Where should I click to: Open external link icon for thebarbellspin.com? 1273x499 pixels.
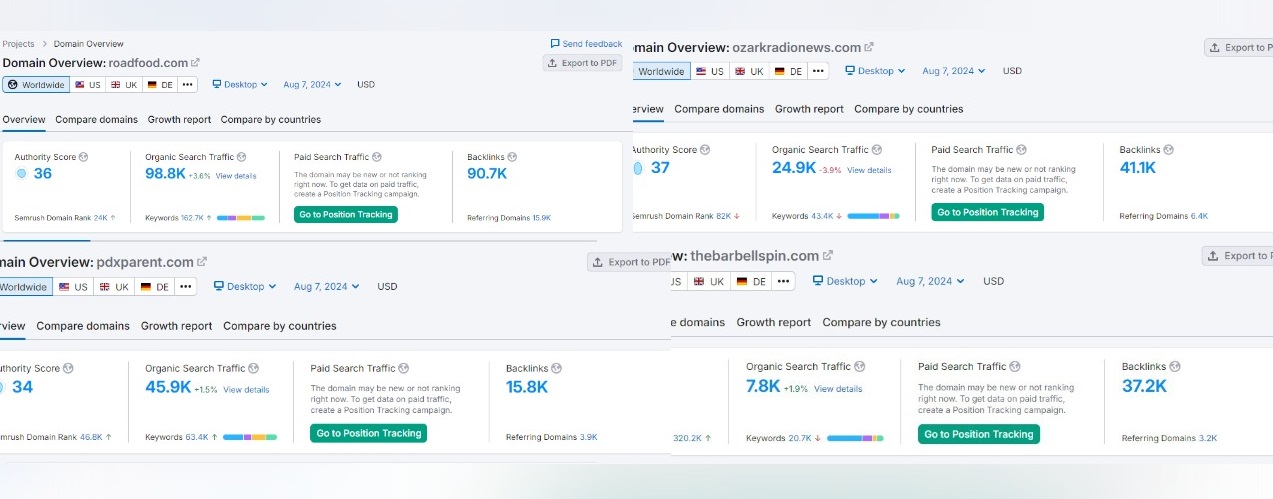coord(827,255)
